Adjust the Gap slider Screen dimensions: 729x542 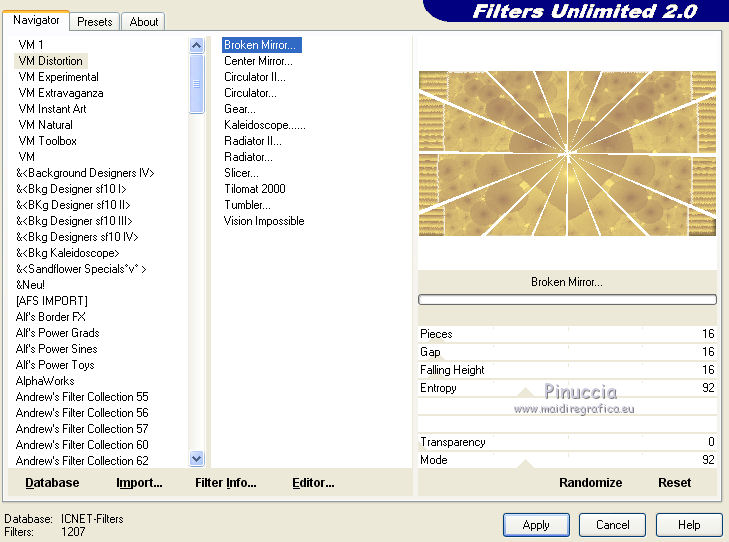pos(567,352)
